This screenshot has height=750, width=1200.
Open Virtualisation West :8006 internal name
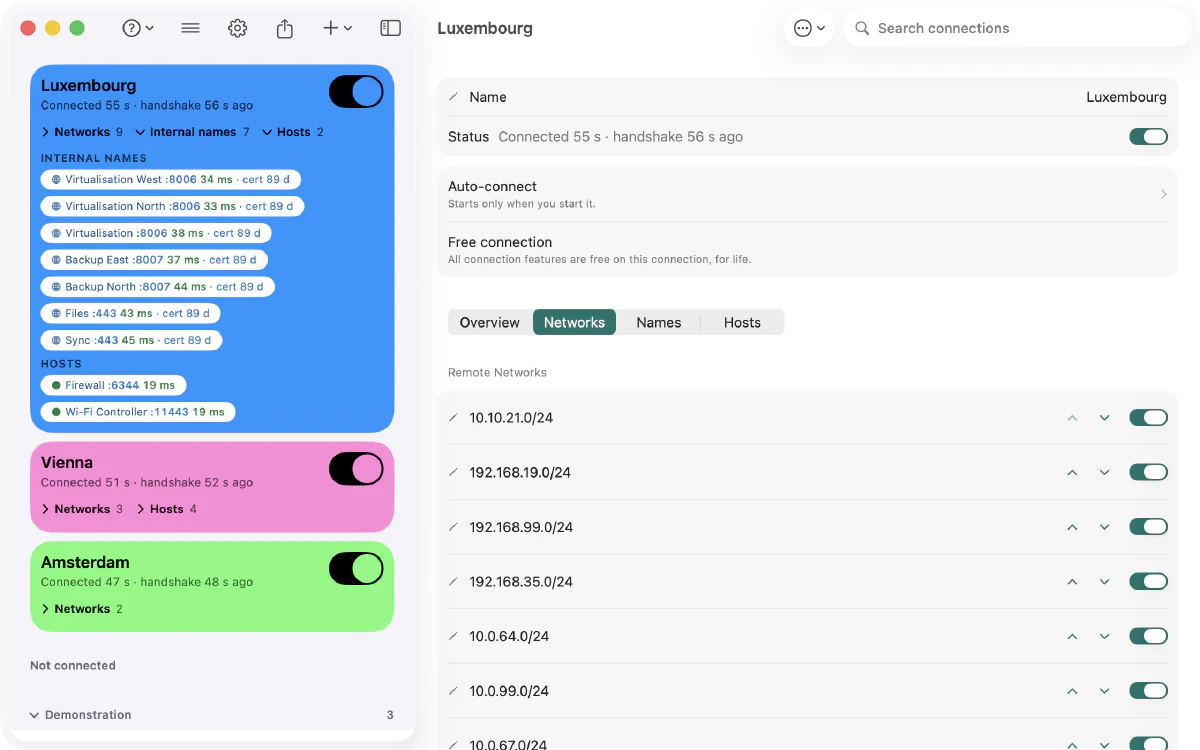tap(171, 180)
